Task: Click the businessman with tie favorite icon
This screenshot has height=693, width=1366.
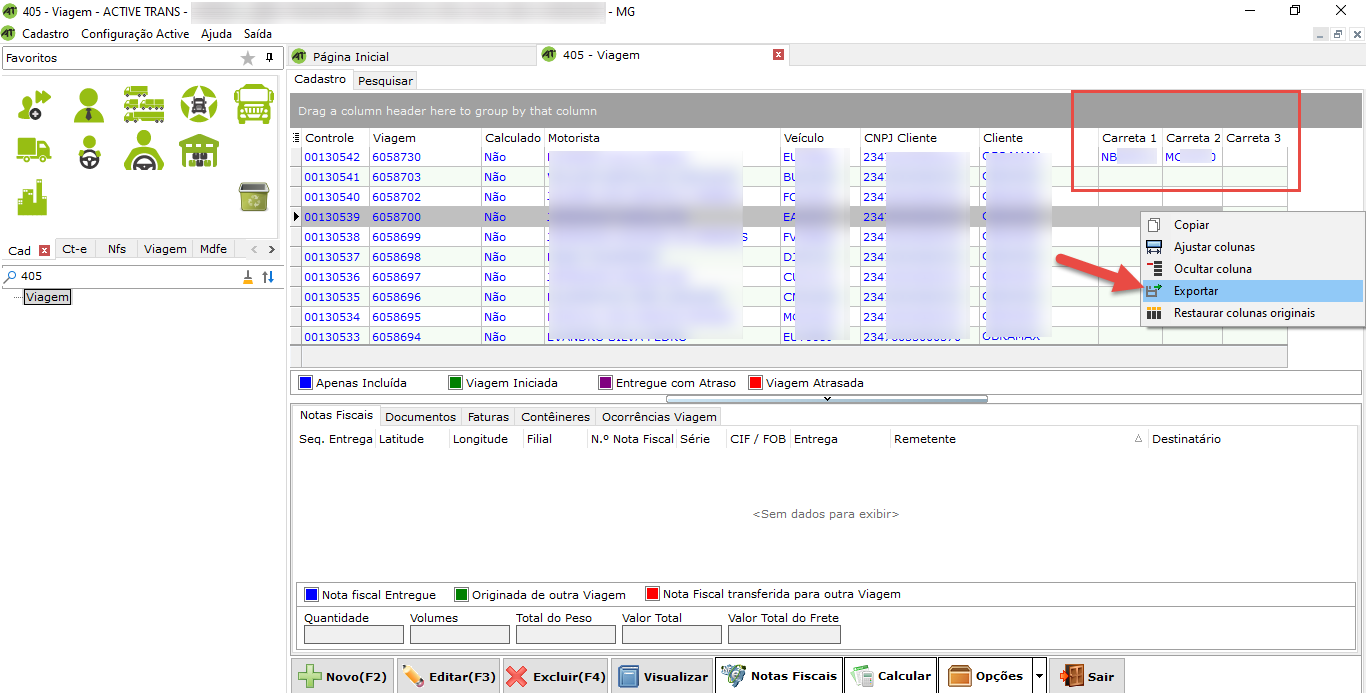Action: (x=89, y=104)
